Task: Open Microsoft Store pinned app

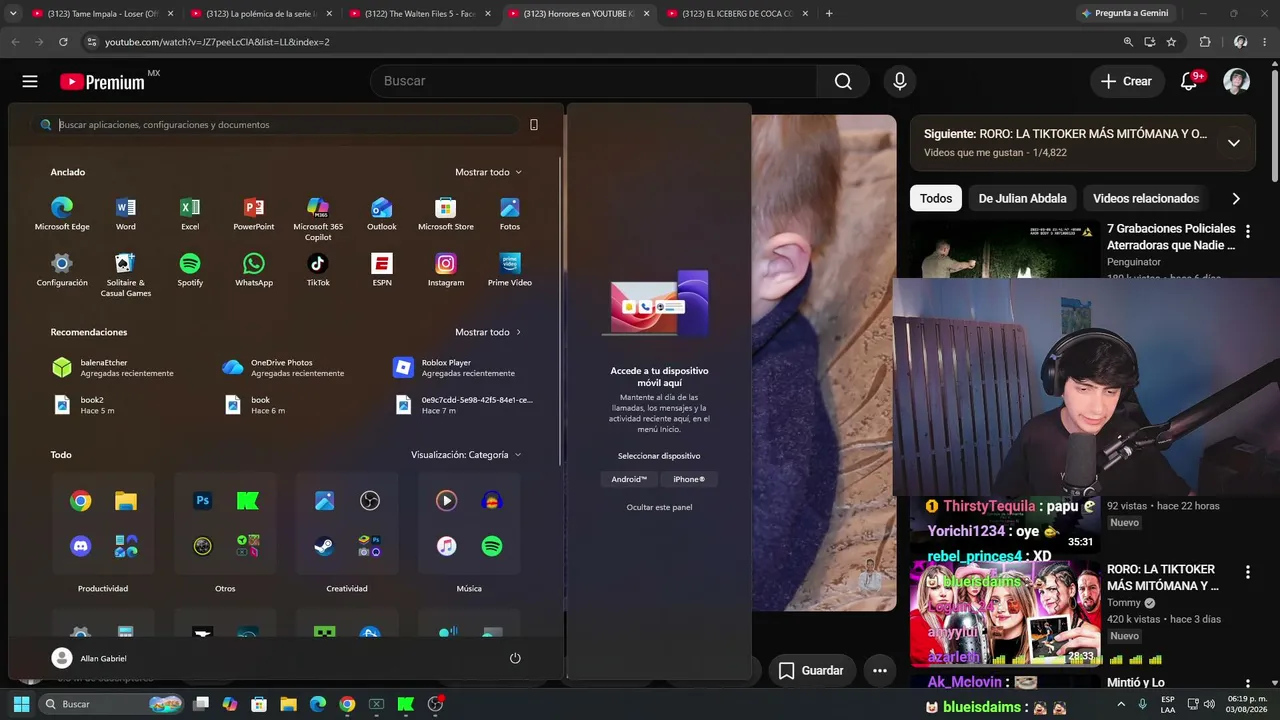Action: (446, 214)
